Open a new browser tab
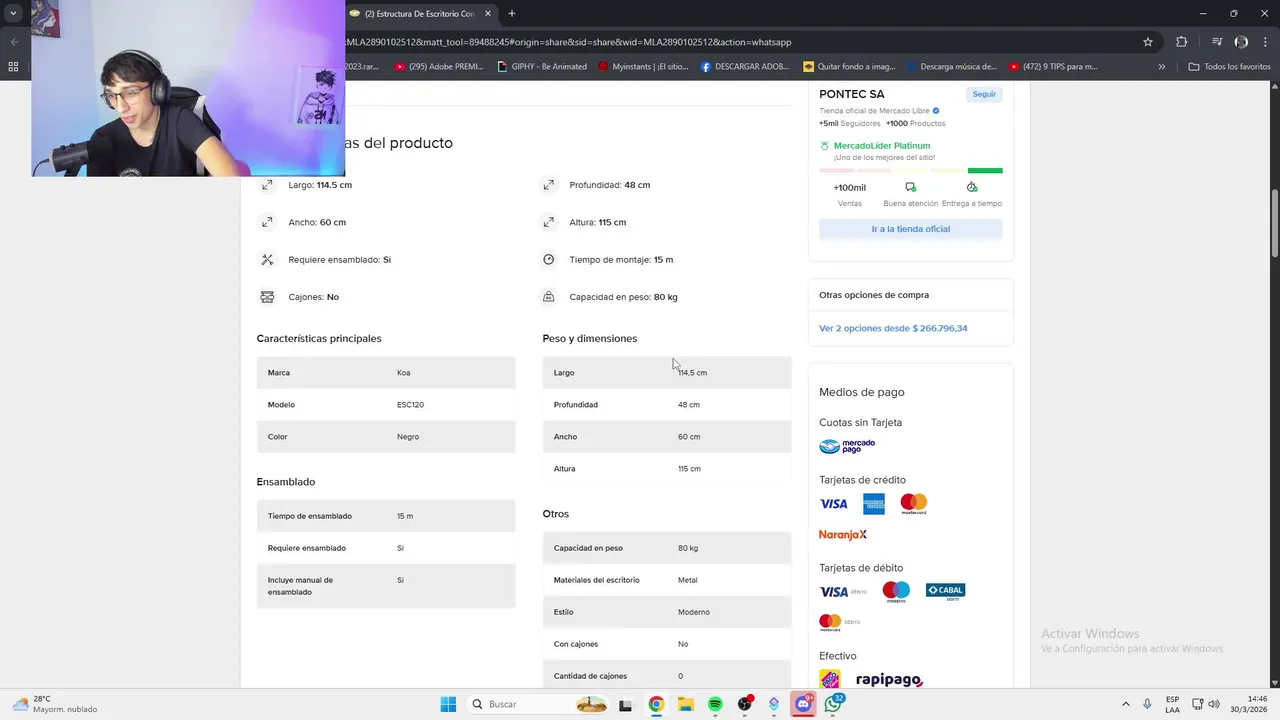Screen dimensions: 1280x720 (x=512, y=14)
